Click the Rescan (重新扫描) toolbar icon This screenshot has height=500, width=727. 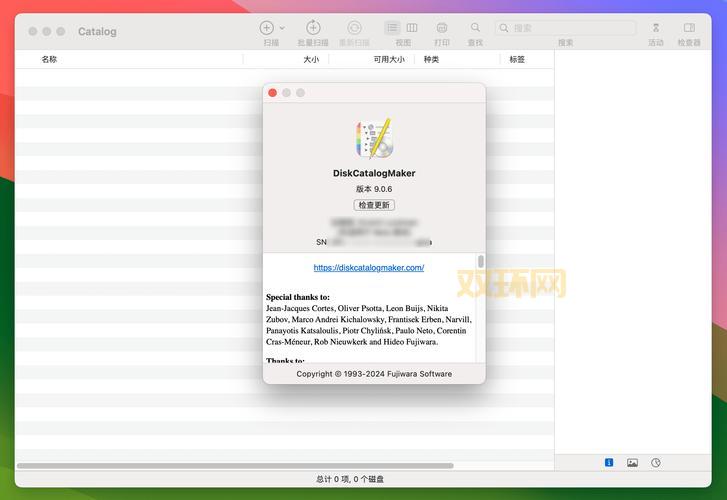[x=354, y=28]
